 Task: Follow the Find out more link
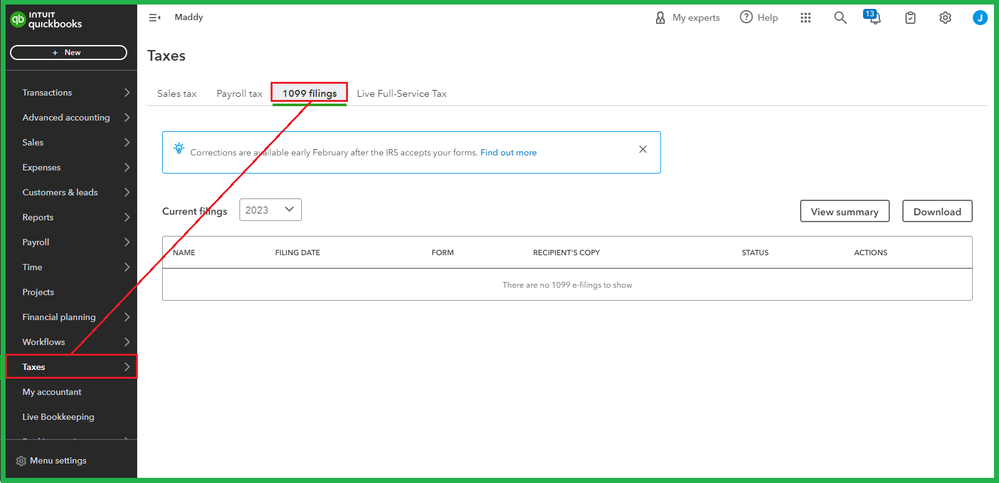[508, 153]
